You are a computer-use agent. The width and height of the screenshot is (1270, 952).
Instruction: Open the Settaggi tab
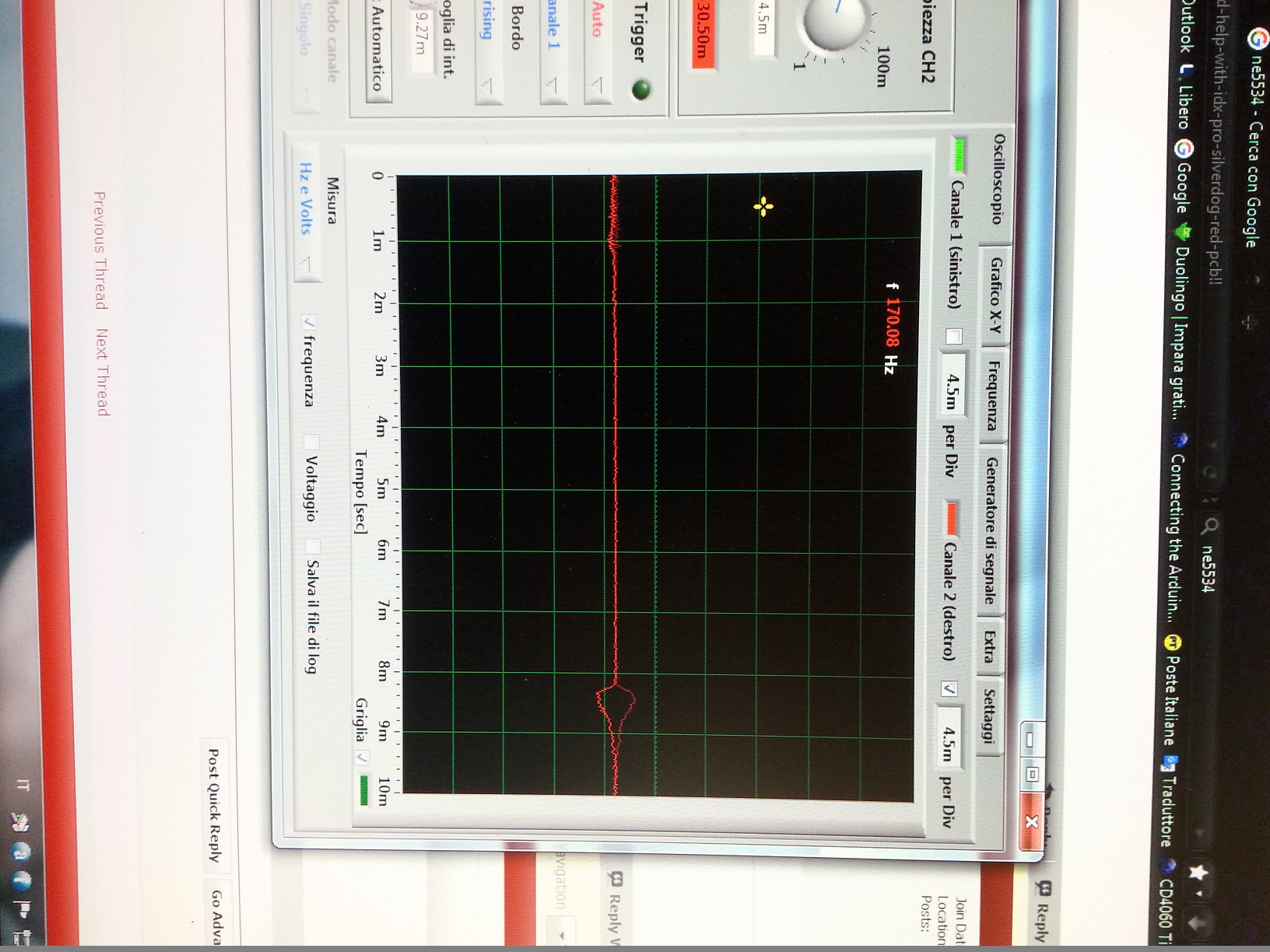coord(988,716)
